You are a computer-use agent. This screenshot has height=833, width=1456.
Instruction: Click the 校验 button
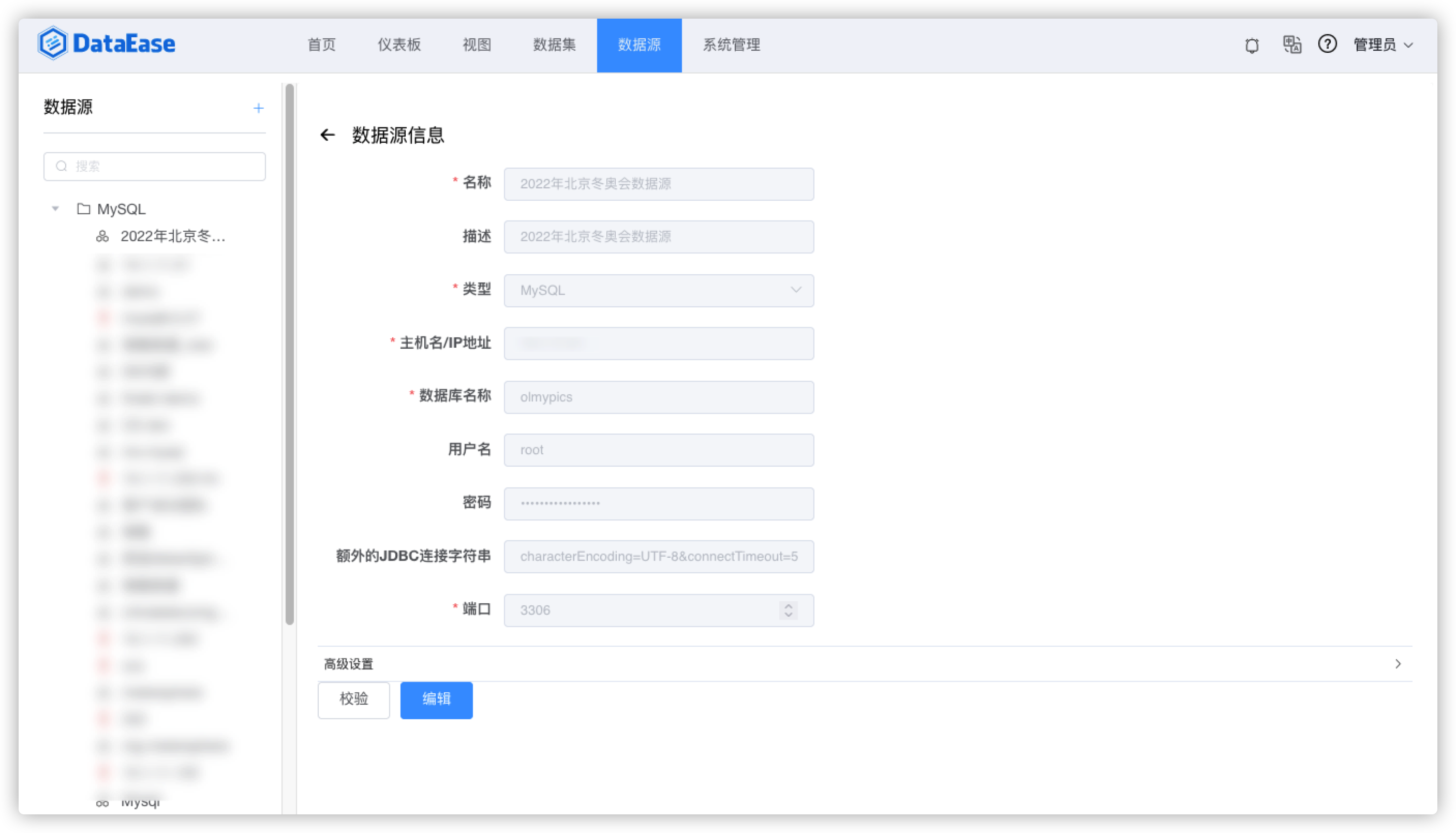tap(353, 700)
